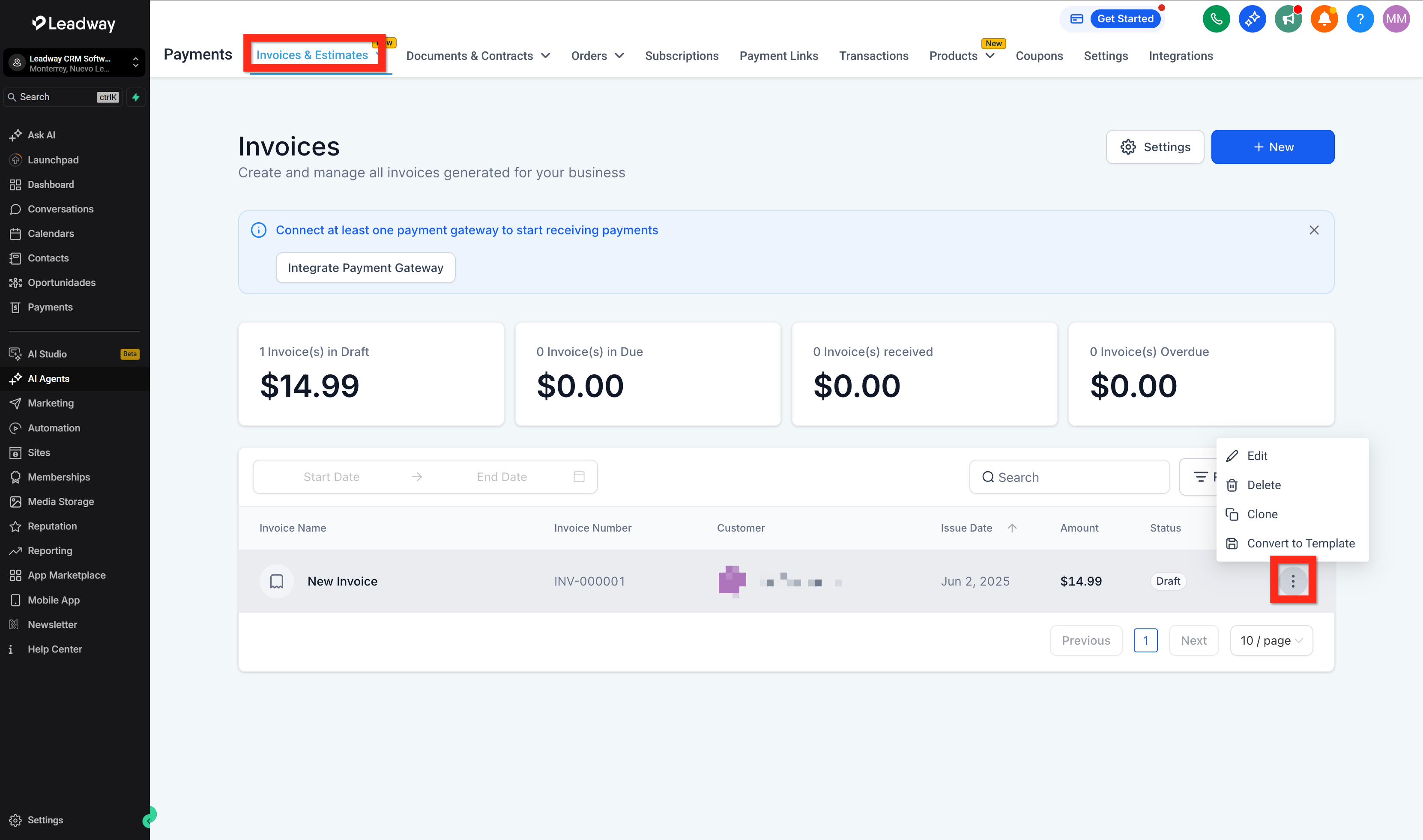
Task: Click the calendar icon in date range field
Action: pyautogui.click(x=579, y=477)
